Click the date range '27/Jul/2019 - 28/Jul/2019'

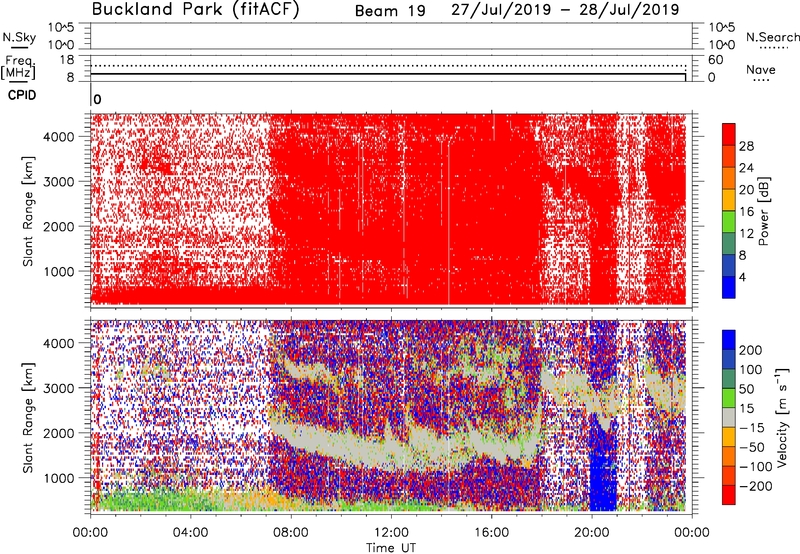coord(565,10)
